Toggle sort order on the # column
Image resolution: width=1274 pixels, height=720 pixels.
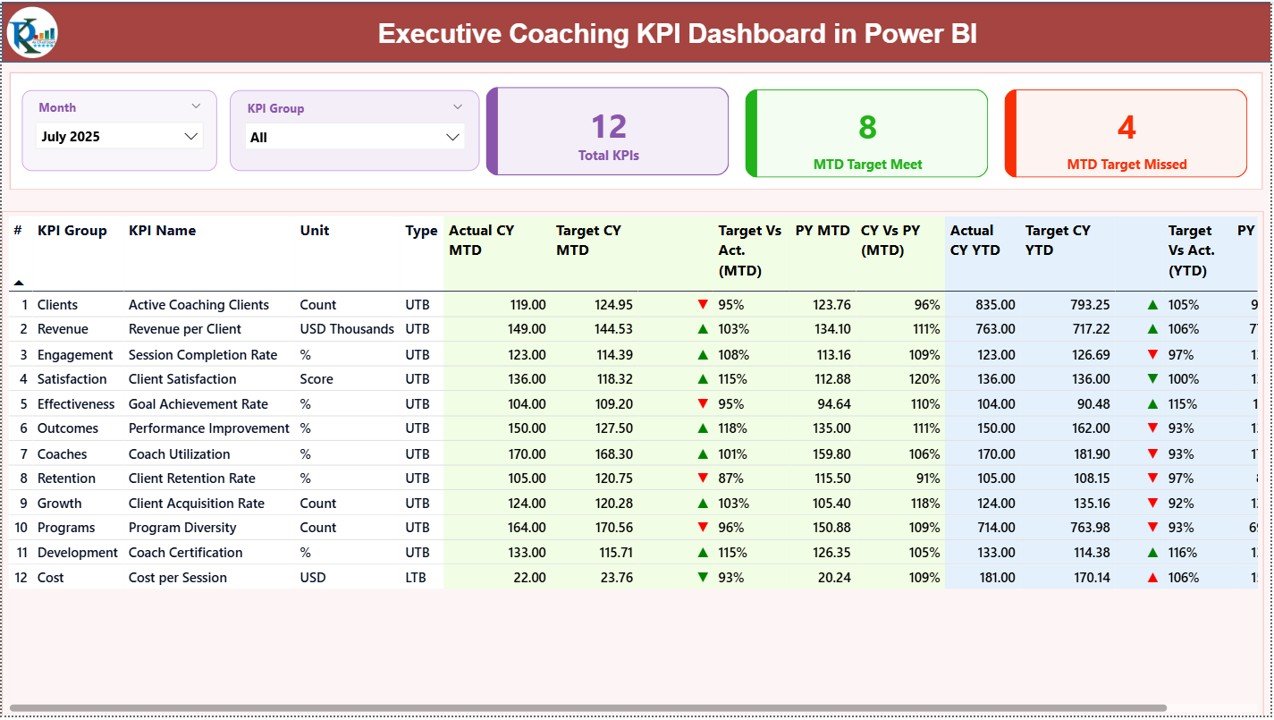(x=17, y=230)
